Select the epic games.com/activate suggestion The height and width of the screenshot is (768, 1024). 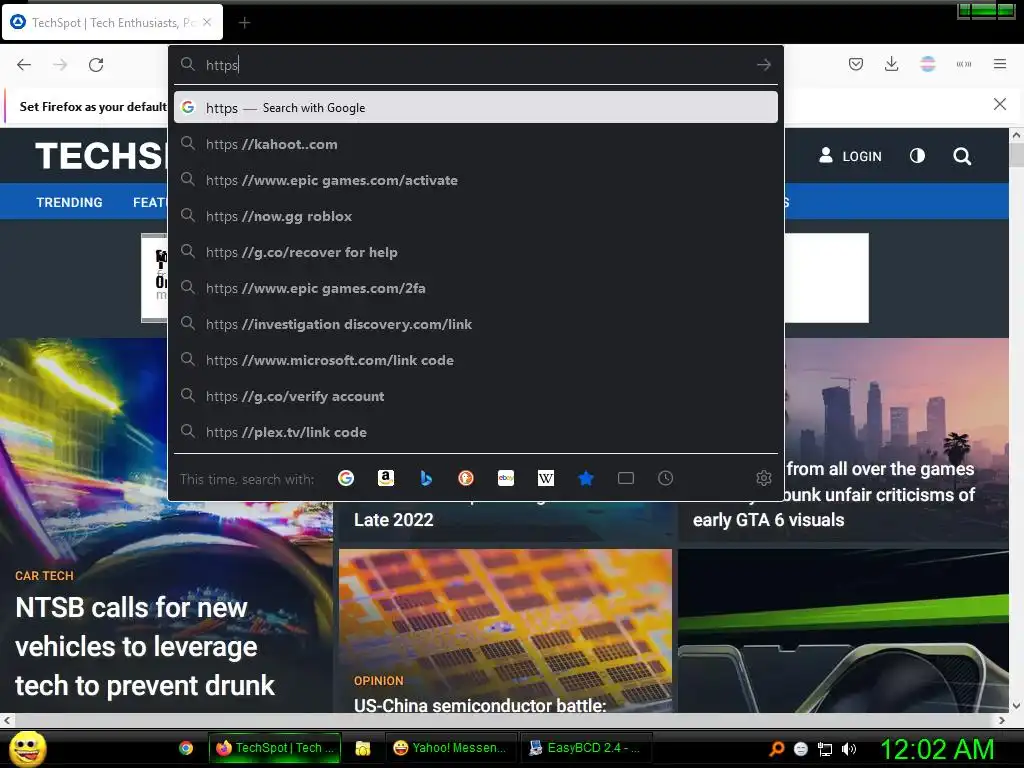pos(476,180)
